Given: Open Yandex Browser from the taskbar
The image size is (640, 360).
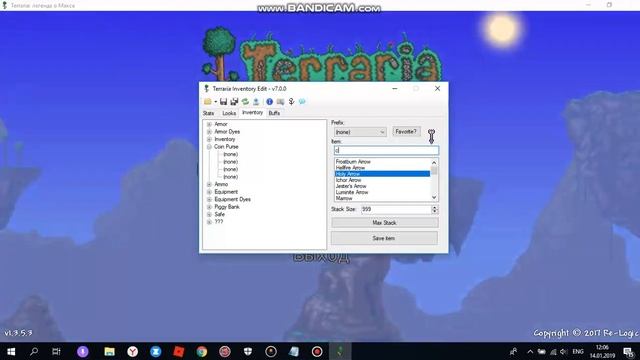Looking at the screenshot, I should click(133, 351).
